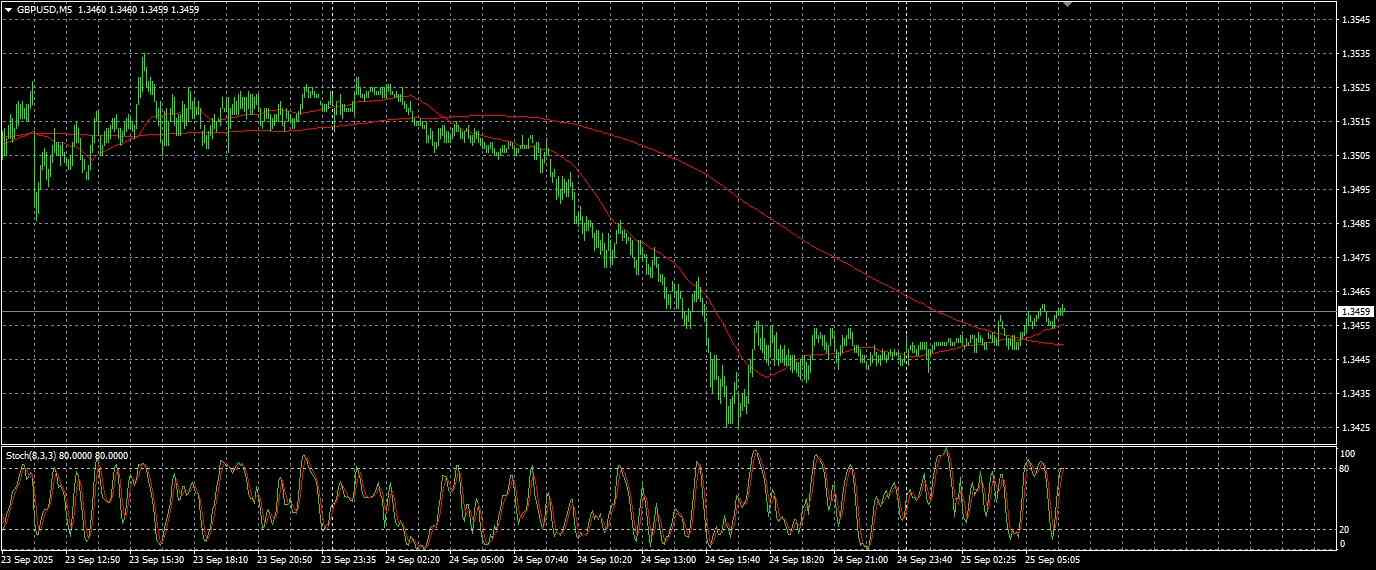1376x570 pixels.
Task: Select the 23 Sep 2025 date label
Action: coord(27,561)
